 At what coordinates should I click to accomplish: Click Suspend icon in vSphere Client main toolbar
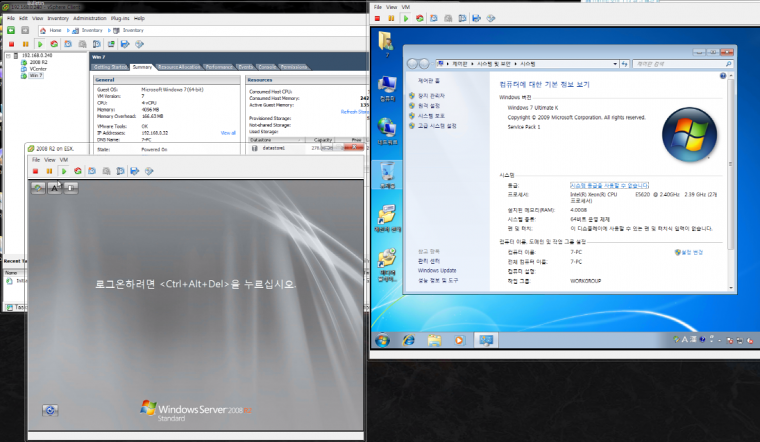pyautogui.click(x=26, y=44)
